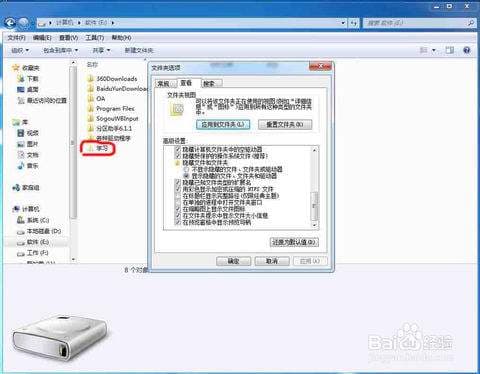Screen dimensions: 480x374
Task: Expand the breadcrumb arrow after 计算机
Action: 79,23
